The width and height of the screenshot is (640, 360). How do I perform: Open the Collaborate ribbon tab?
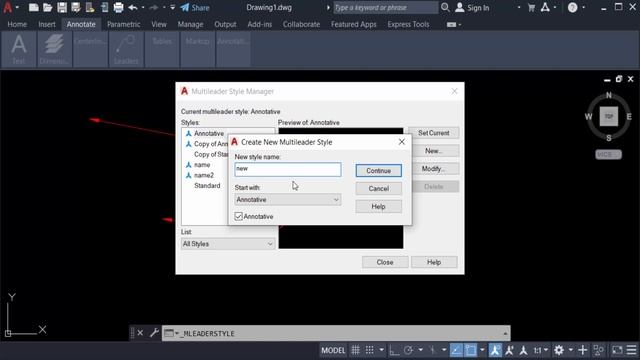pyautogui.click(x=301, y=24)
